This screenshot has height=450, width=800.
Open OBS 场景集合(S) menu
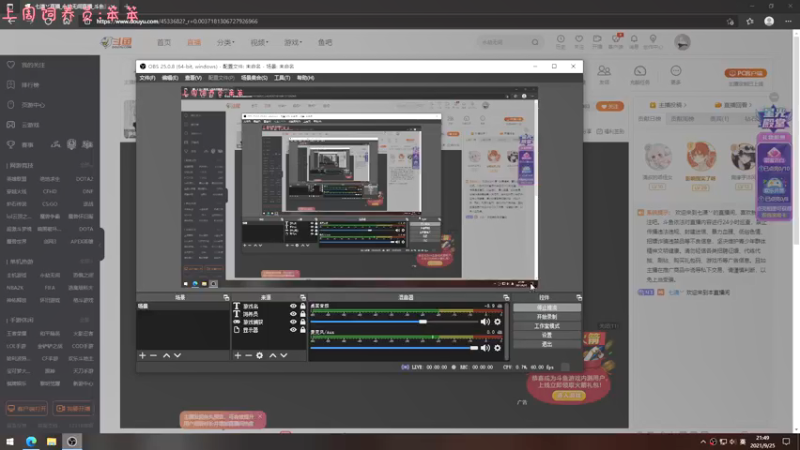254,78
